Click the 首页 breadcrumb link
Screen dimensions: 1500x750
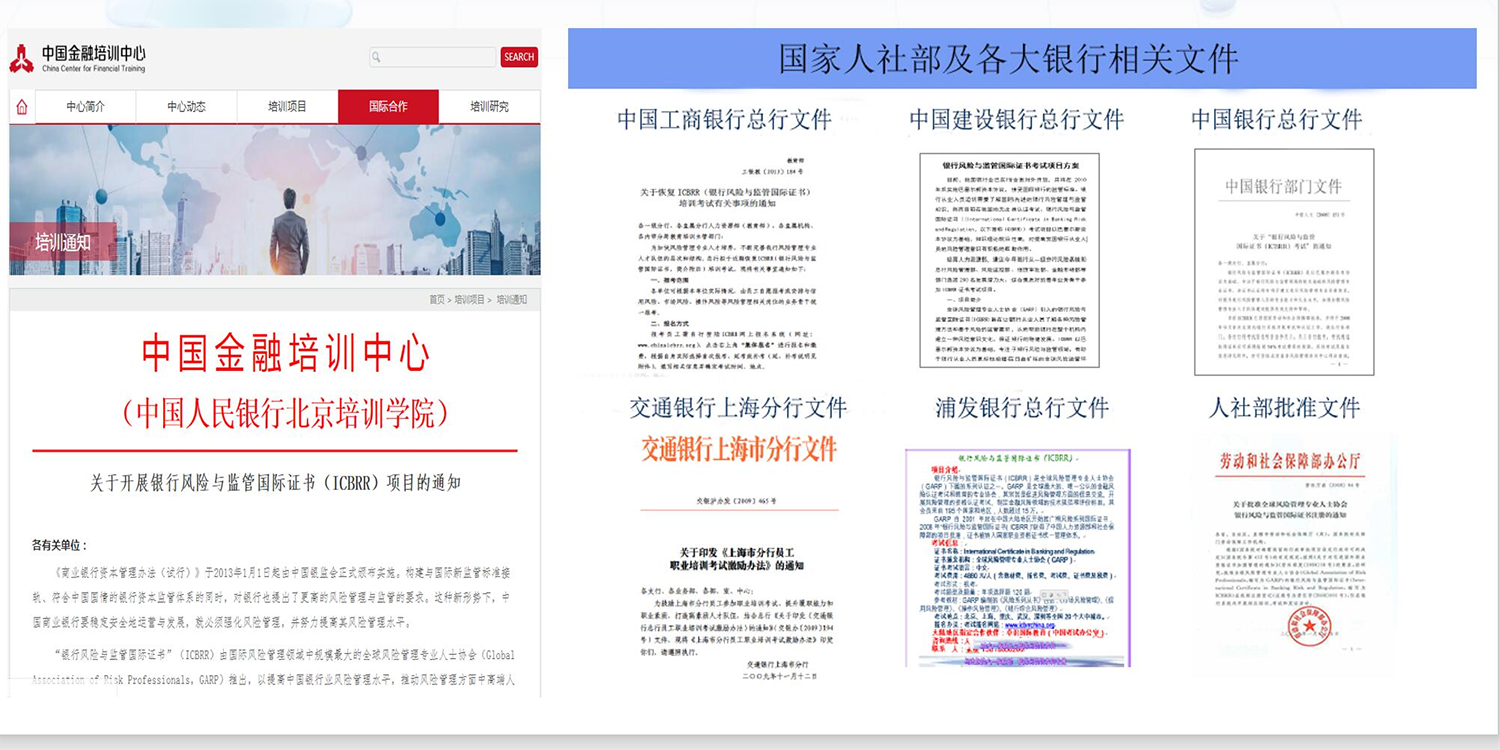[437, 299]
